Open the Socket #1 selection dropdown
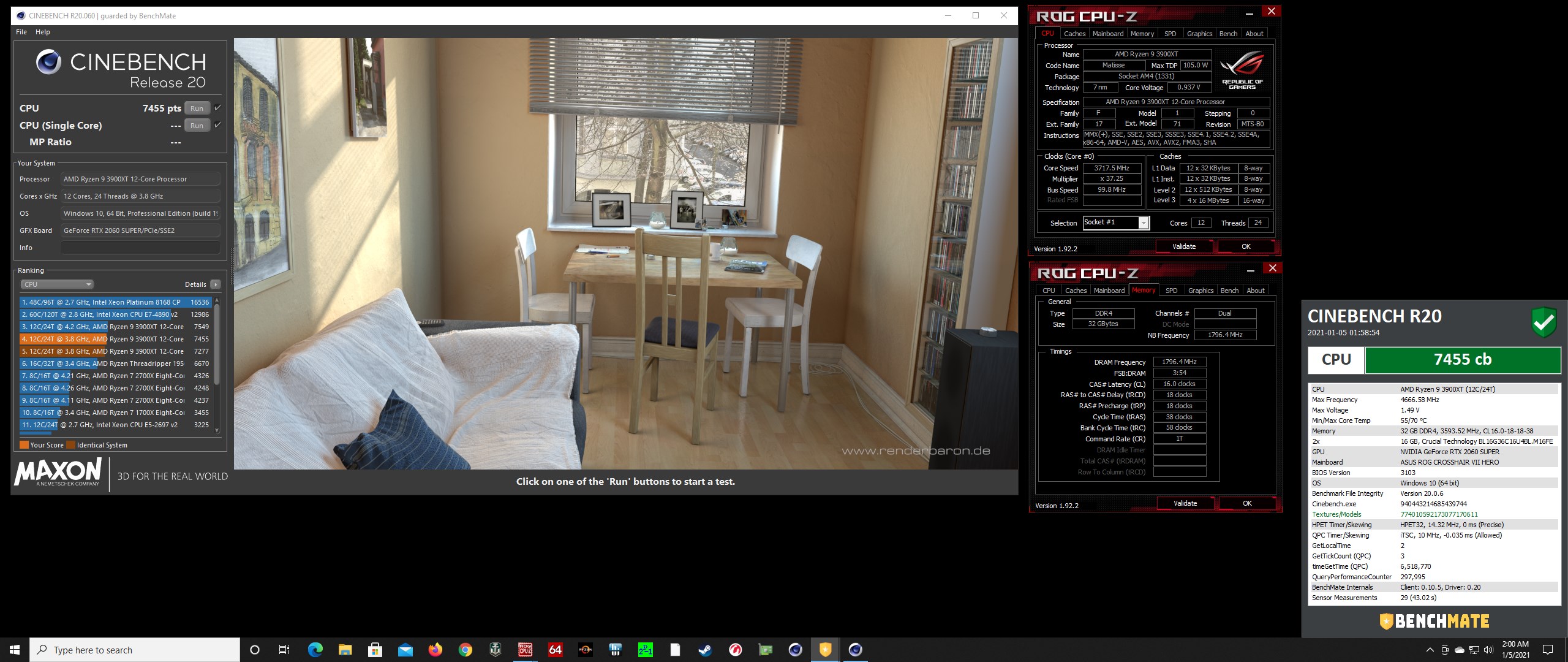The height and width of the screenshot is (662, 1568). 1115,223
